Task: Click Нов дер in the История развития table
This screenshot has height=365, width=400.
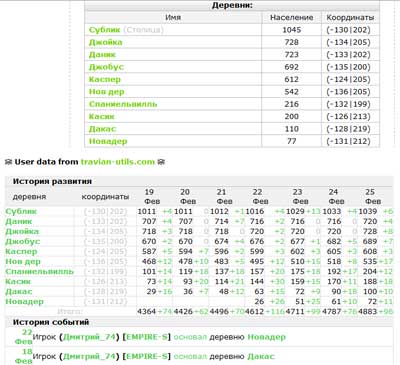Action: point(23,261)
